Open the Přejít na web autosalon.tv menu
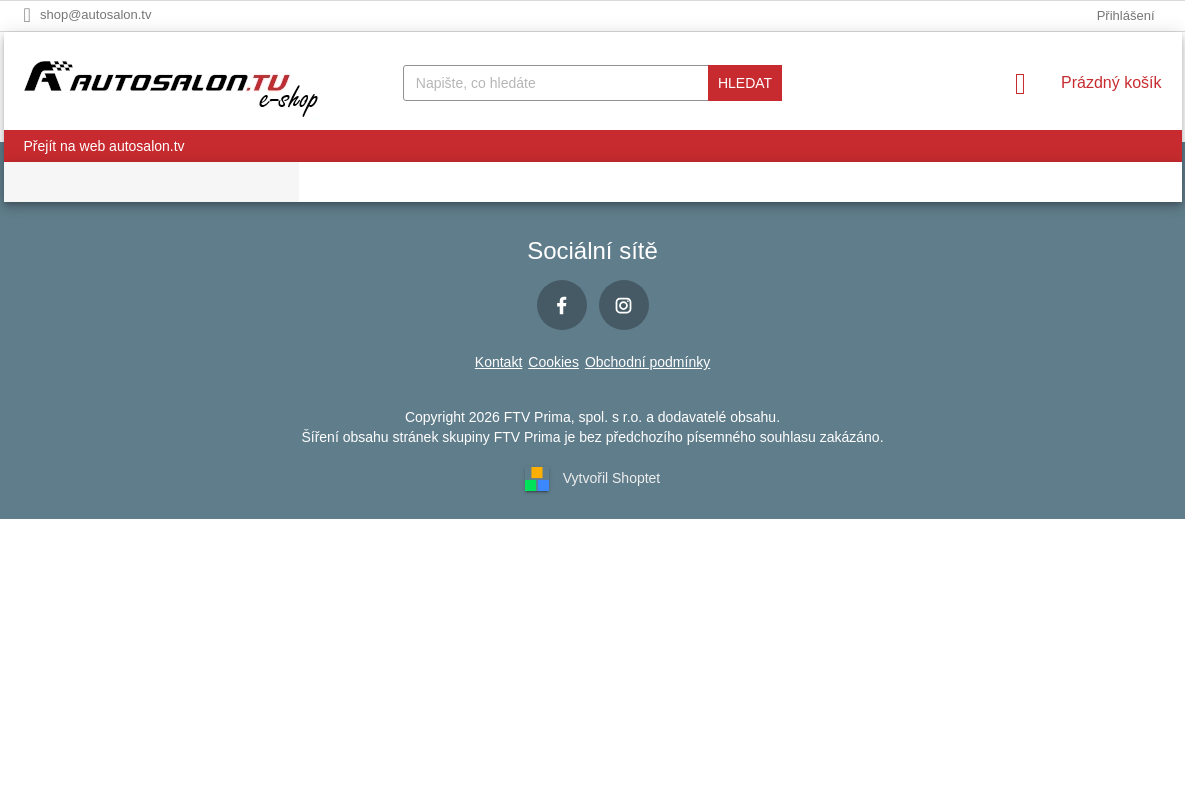Image resolution: width=1200 pixels, height=800 pixels. pos(103,146)
